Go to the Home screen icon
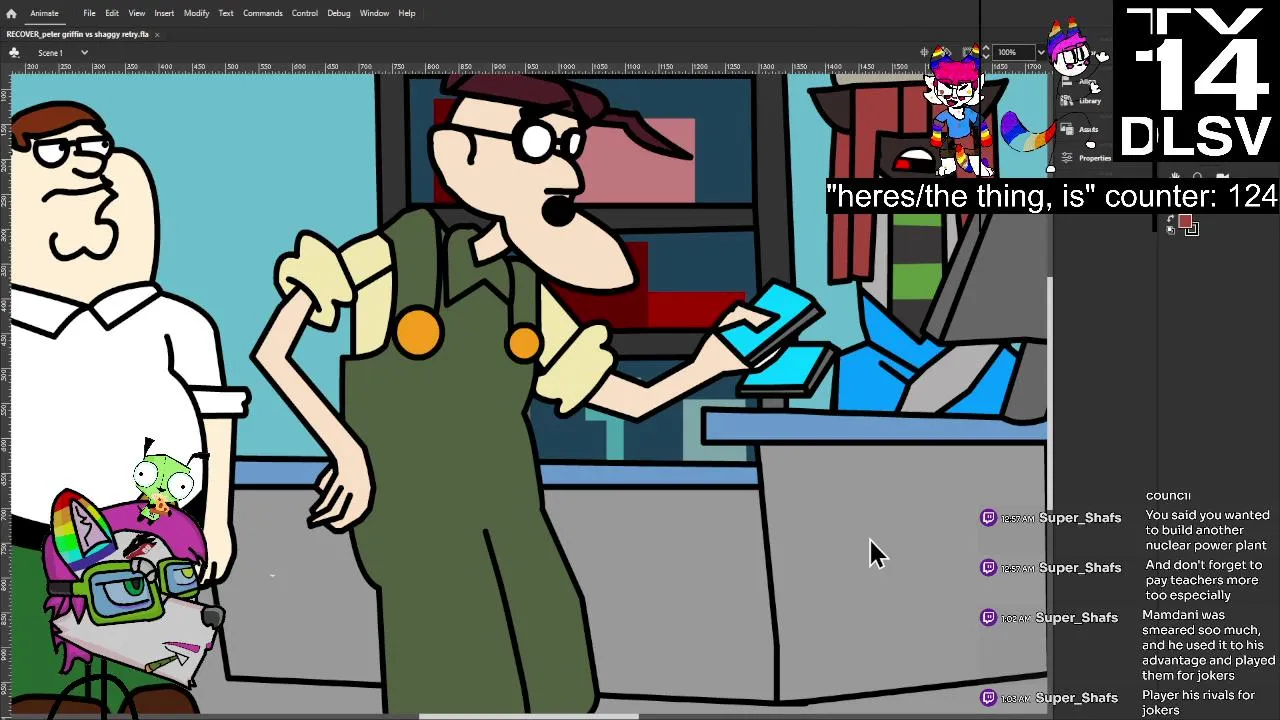1280x720 pixels. [11, 13]
